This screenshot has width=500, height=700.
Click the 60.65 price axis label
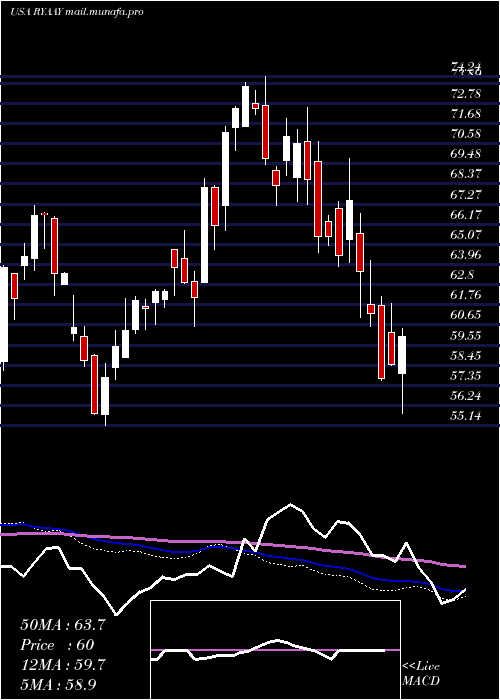pos(467,315)
